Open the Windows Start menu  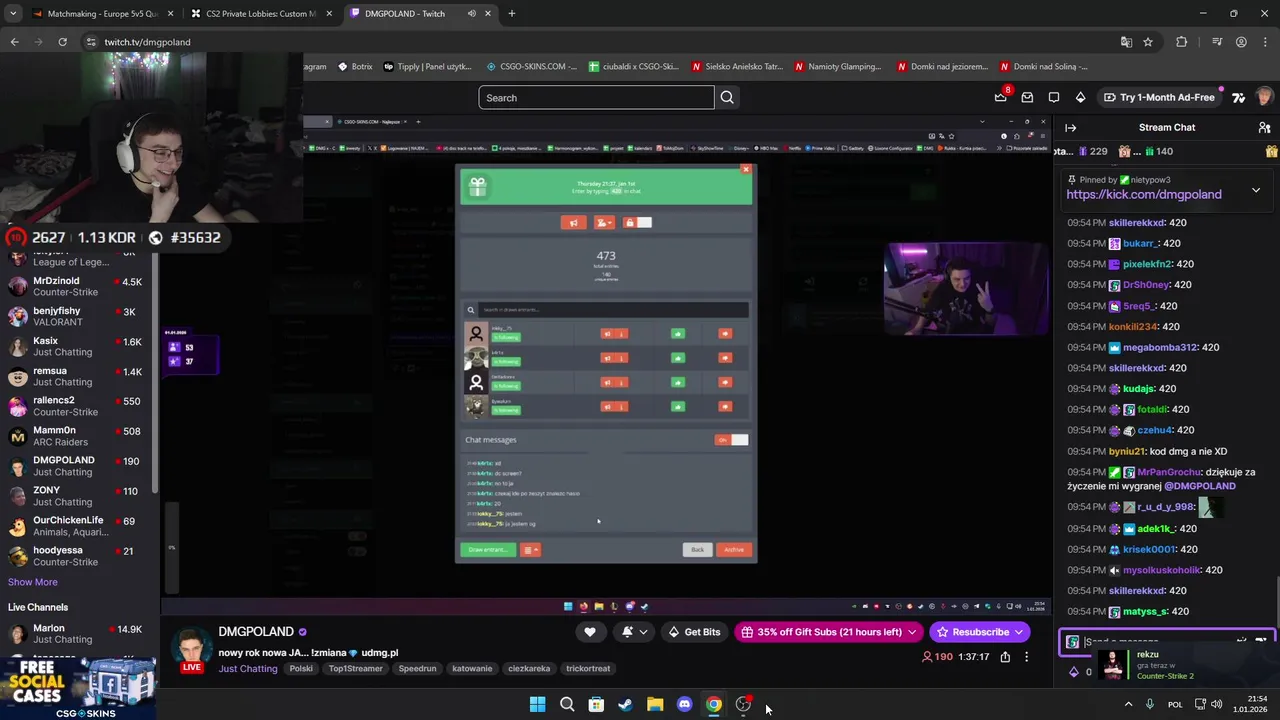click(x=537, y=704)
